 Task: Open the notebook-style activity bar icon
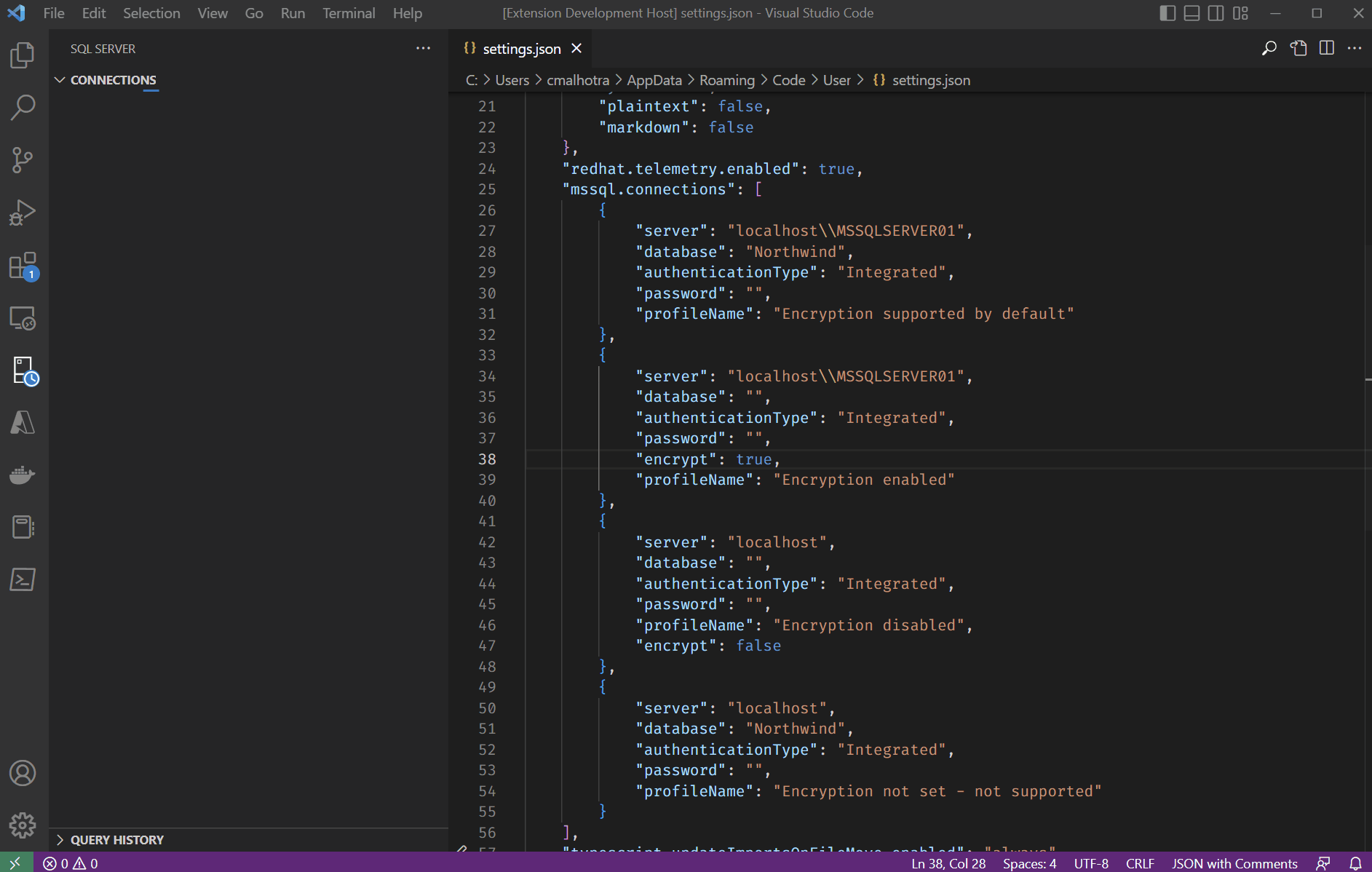click(x=23, y=527)
